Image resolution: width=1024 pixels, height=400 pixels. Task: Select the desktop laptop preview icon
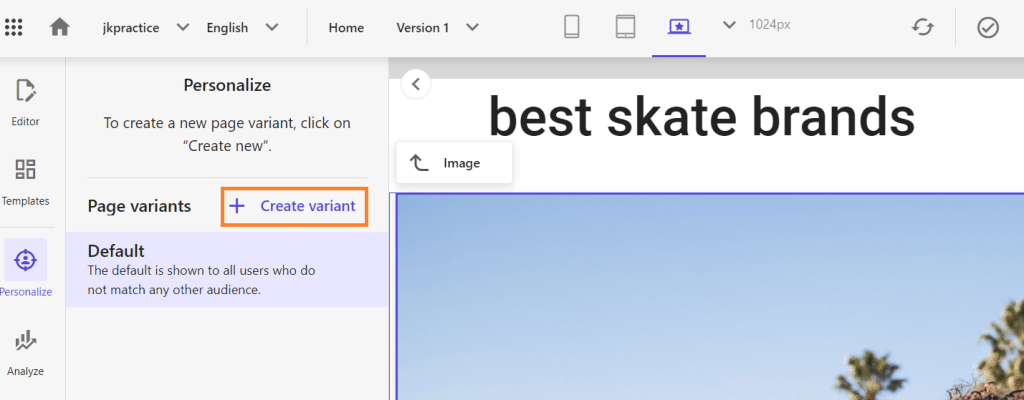coord(680,27)
